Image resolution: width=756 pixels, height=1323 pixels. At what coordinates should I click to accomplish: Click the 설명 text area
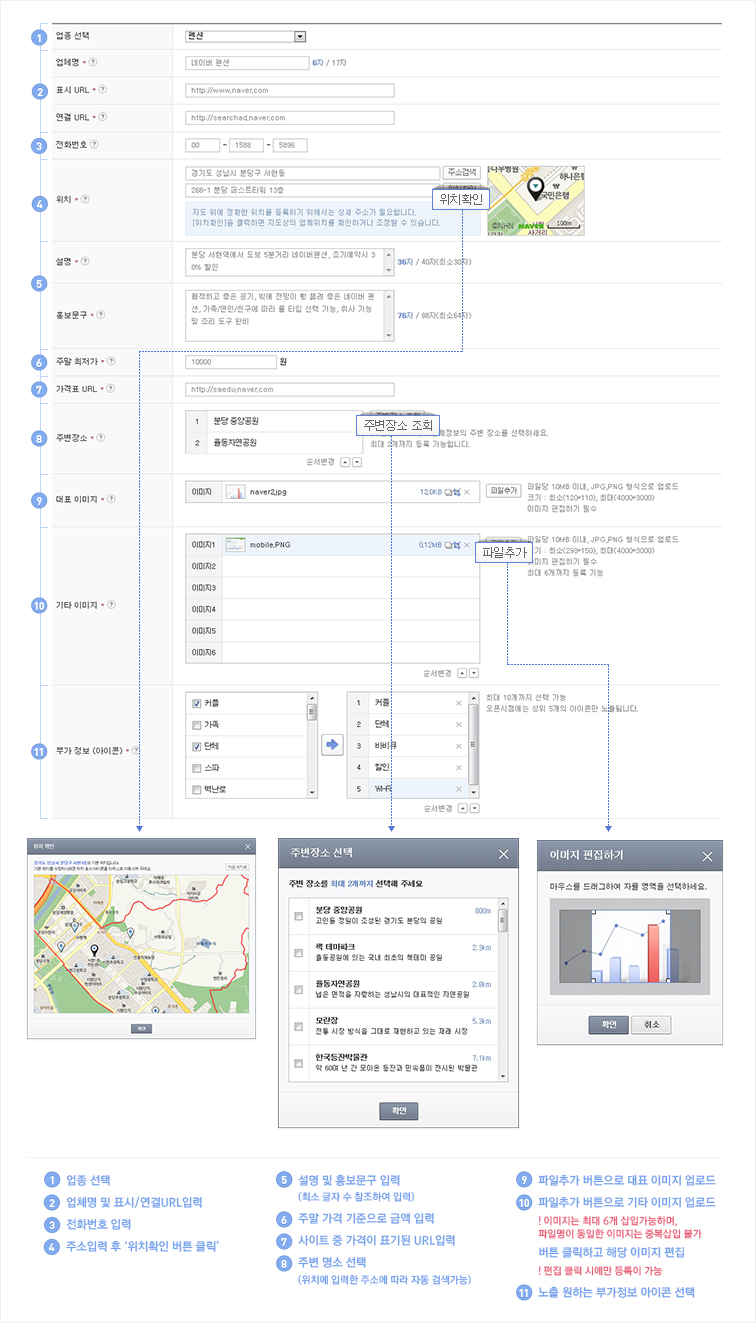coord(289,262)
